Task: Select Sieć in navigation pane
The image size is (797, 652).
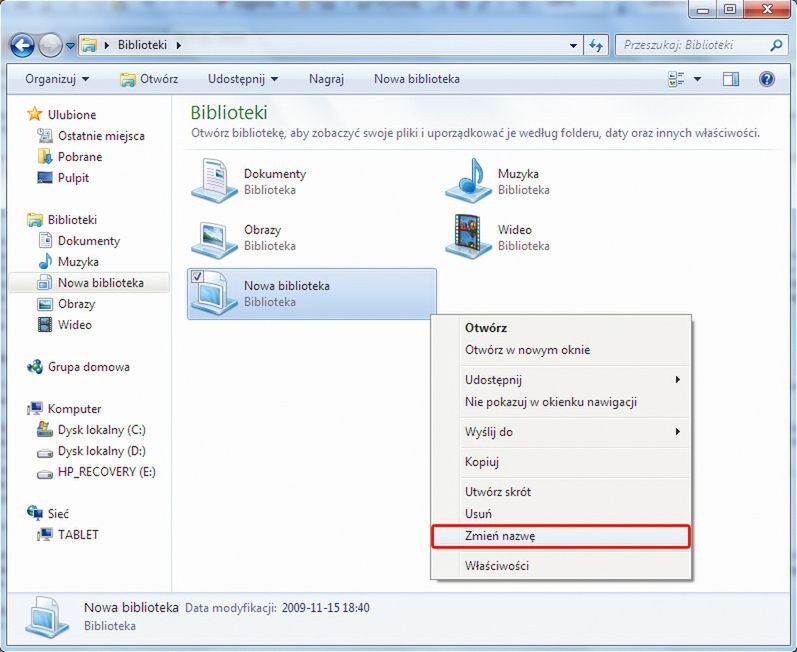Action: (x=58, y=514)
